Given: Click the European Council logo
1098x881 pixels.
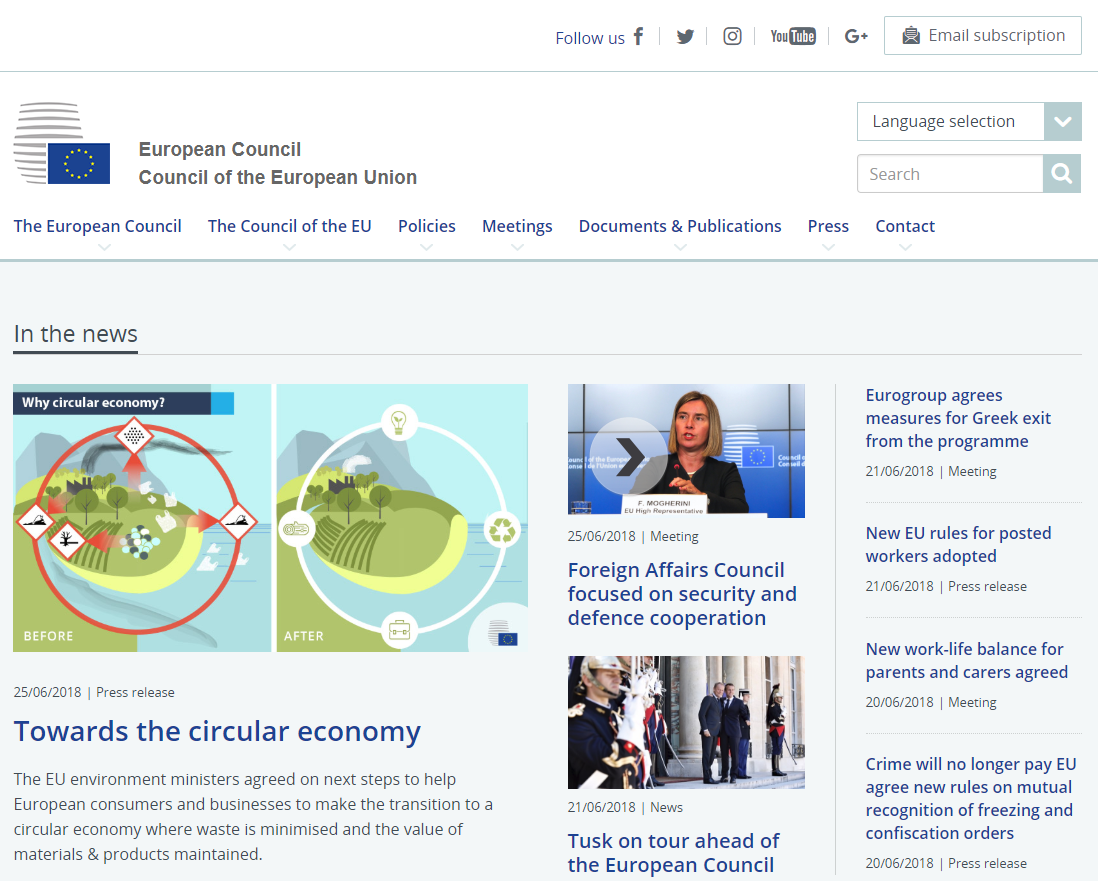Looking at the screenshot, I should click(62, 144).
